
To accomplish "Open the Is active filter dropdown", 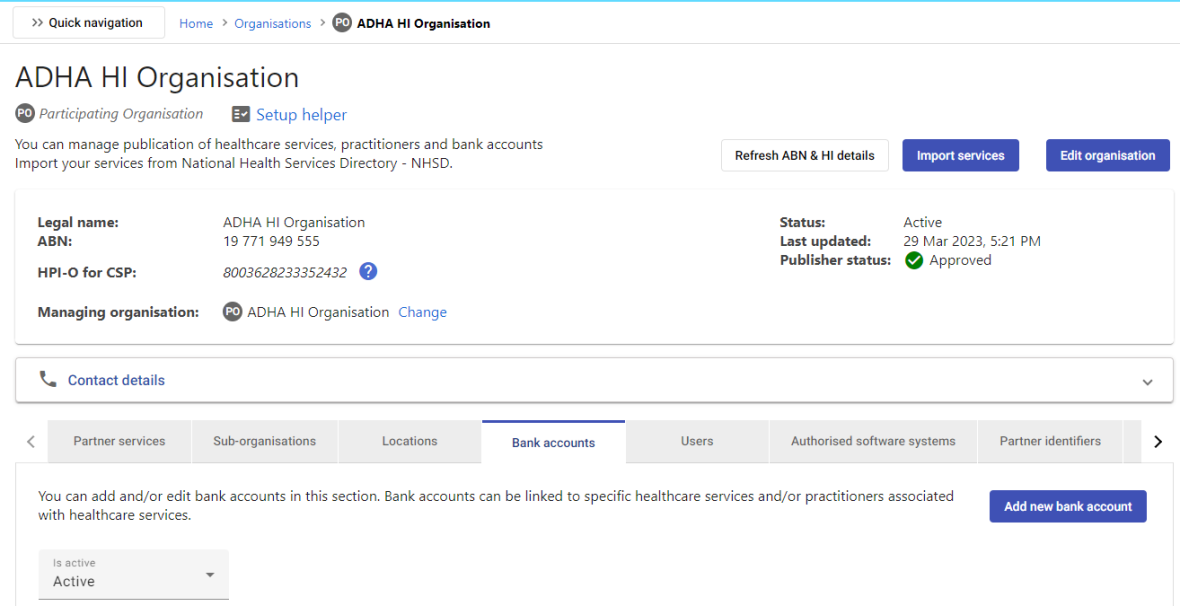I will (x=133, y=574).
